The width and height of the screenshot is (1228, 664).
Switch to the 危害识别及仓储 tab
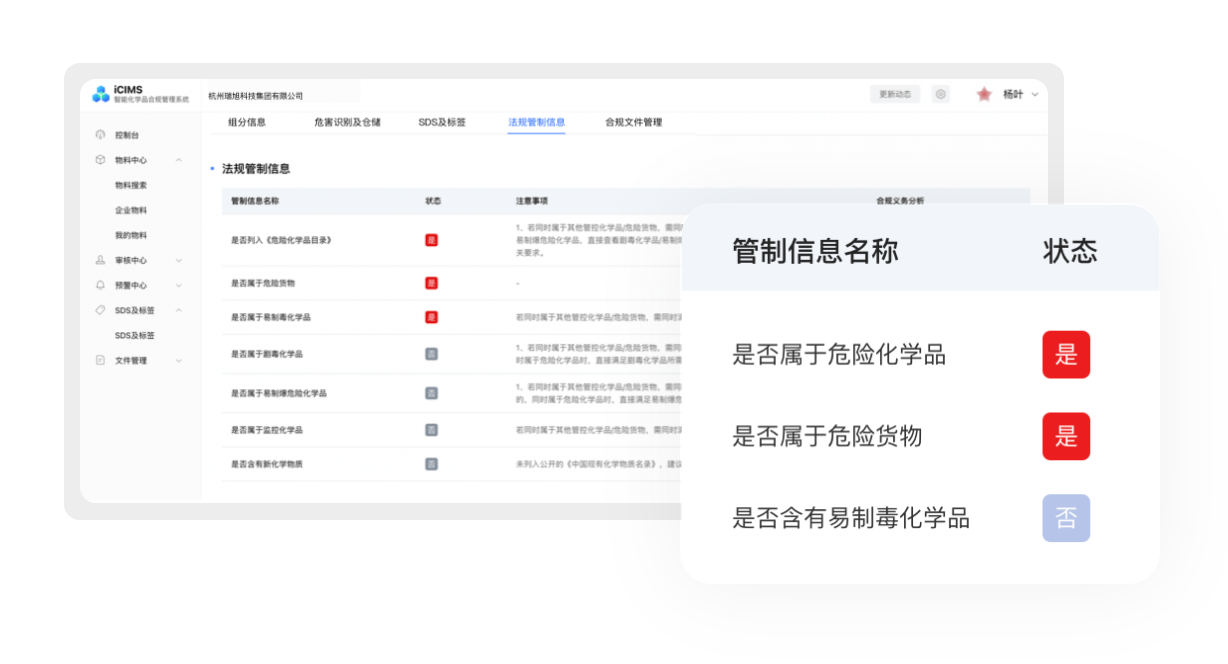point(347,122)
